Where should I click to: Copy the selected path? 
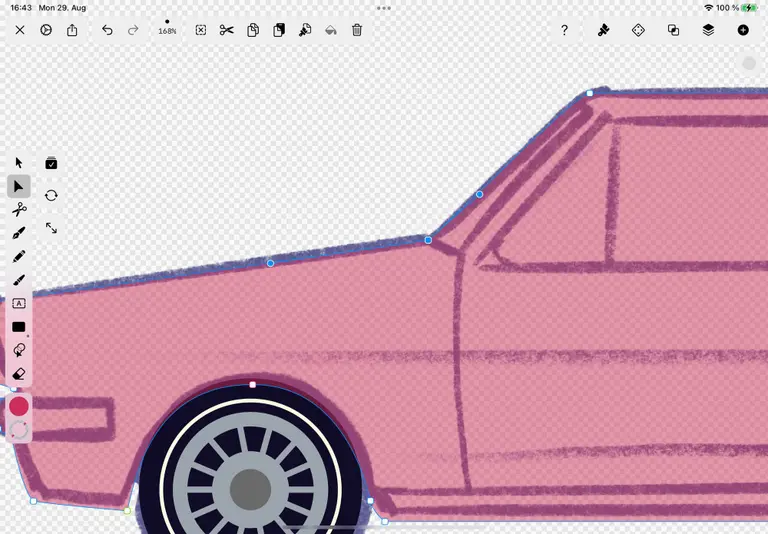tap(253, 30)
